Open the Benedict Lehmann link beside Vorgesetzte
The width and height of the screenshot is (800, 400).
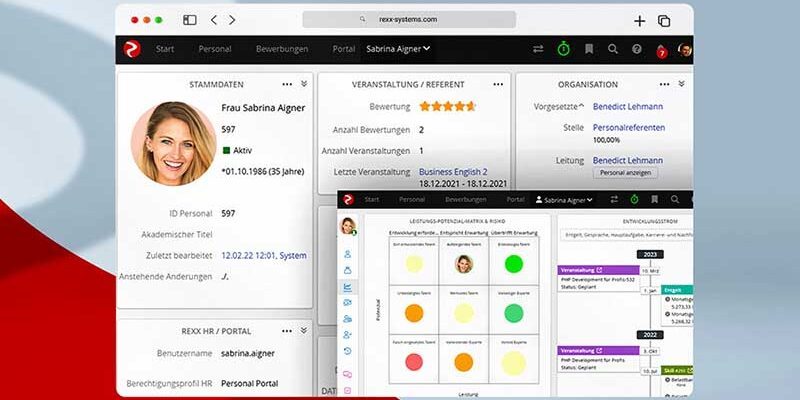(628, 107)
